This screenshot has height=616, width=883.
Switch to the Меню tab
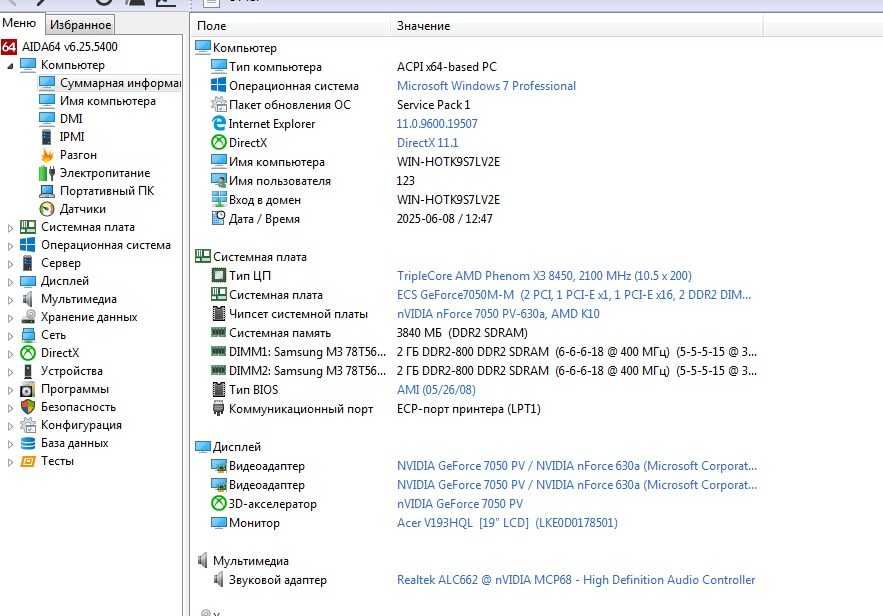click(x=20, y=23)
